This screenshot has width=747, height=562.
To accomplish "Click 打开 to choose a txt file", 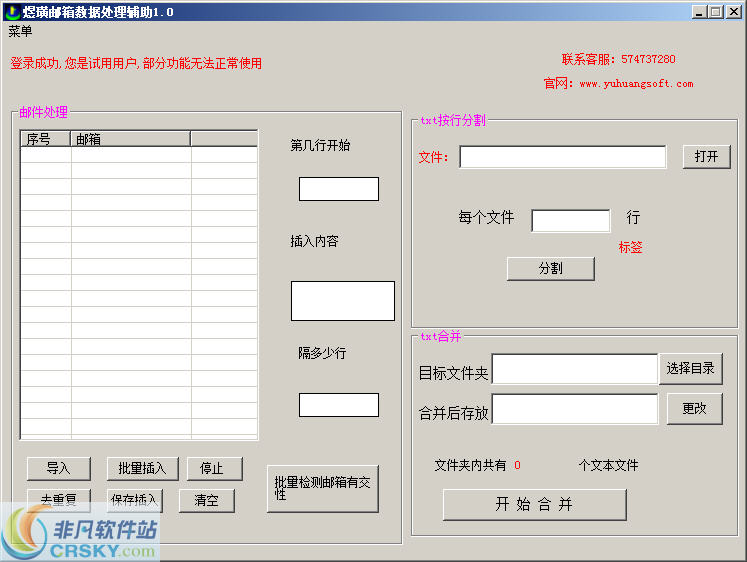I will pos(707,157).
